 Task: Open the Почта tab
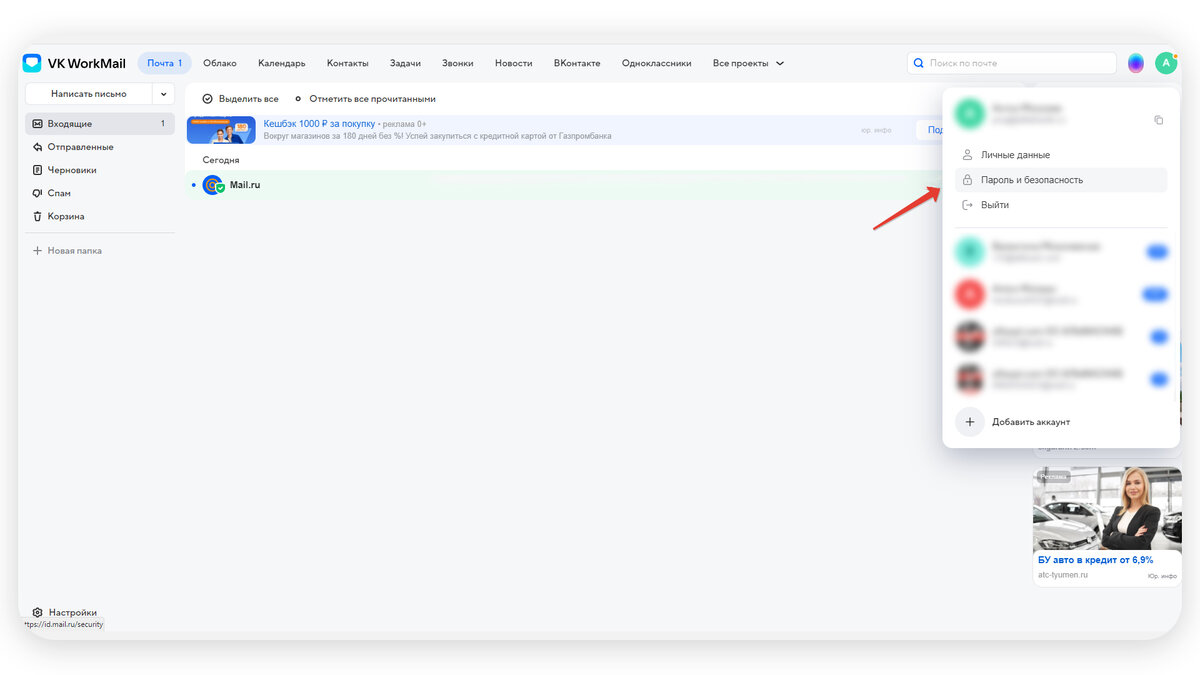(x=164, y=63)
